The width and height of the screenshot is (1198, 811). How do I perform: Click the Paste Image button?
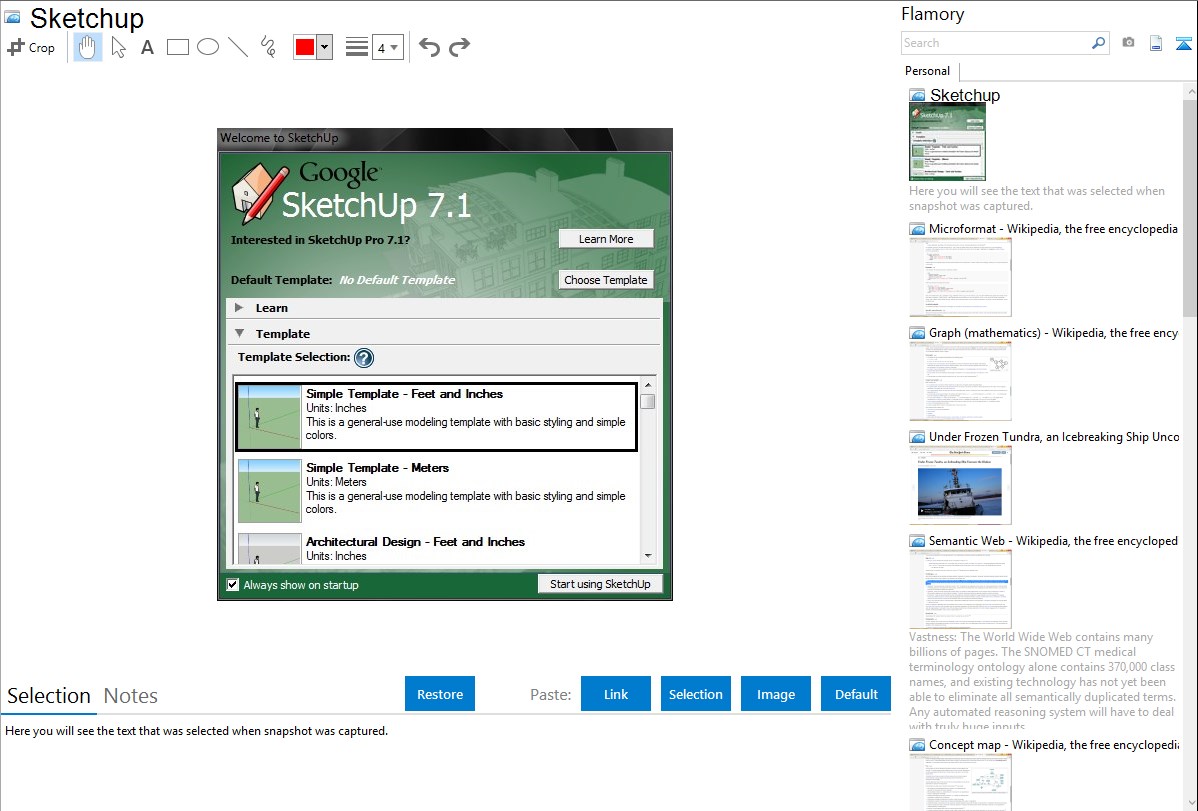(x=775, y=694)
